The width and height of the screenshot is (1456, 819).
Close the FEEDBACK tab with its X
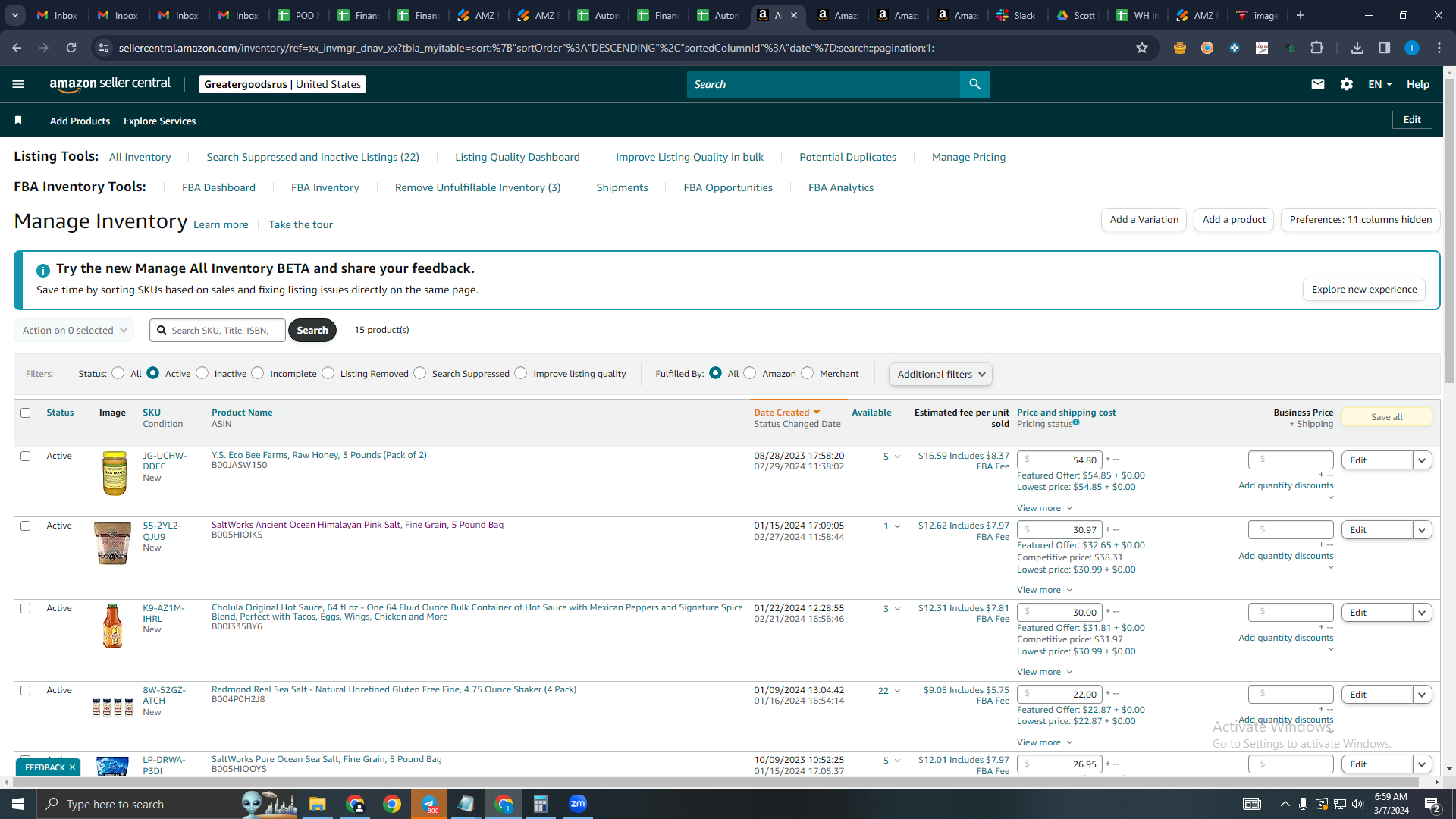[73, 767]
